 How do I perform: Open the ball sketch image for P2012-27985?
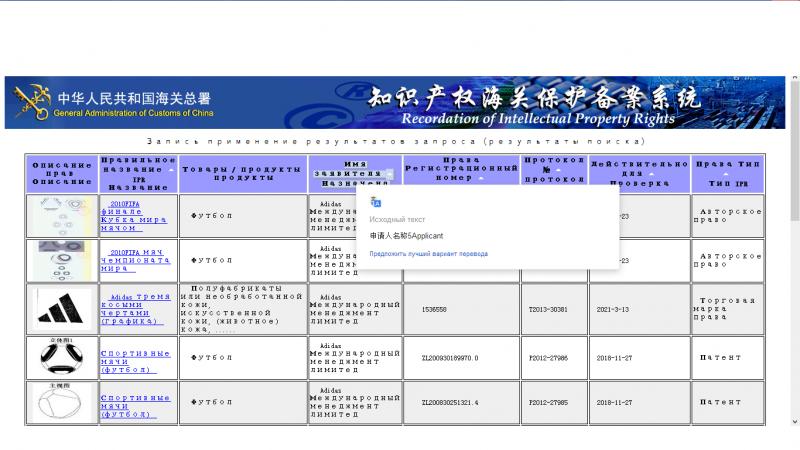click(61, 402)
